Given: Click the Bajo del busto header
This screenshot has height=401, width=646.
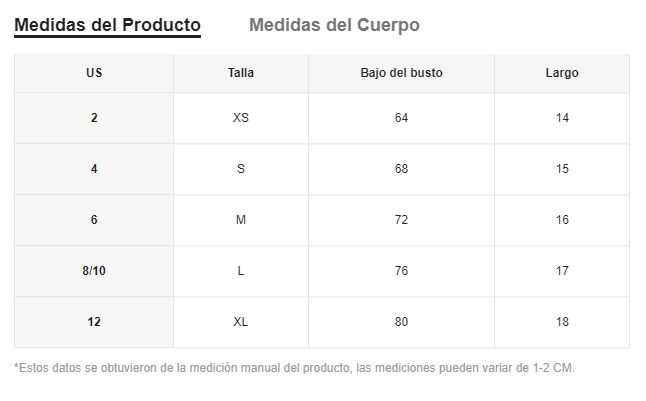Looking at the screenshot, I should click(401, 73).
